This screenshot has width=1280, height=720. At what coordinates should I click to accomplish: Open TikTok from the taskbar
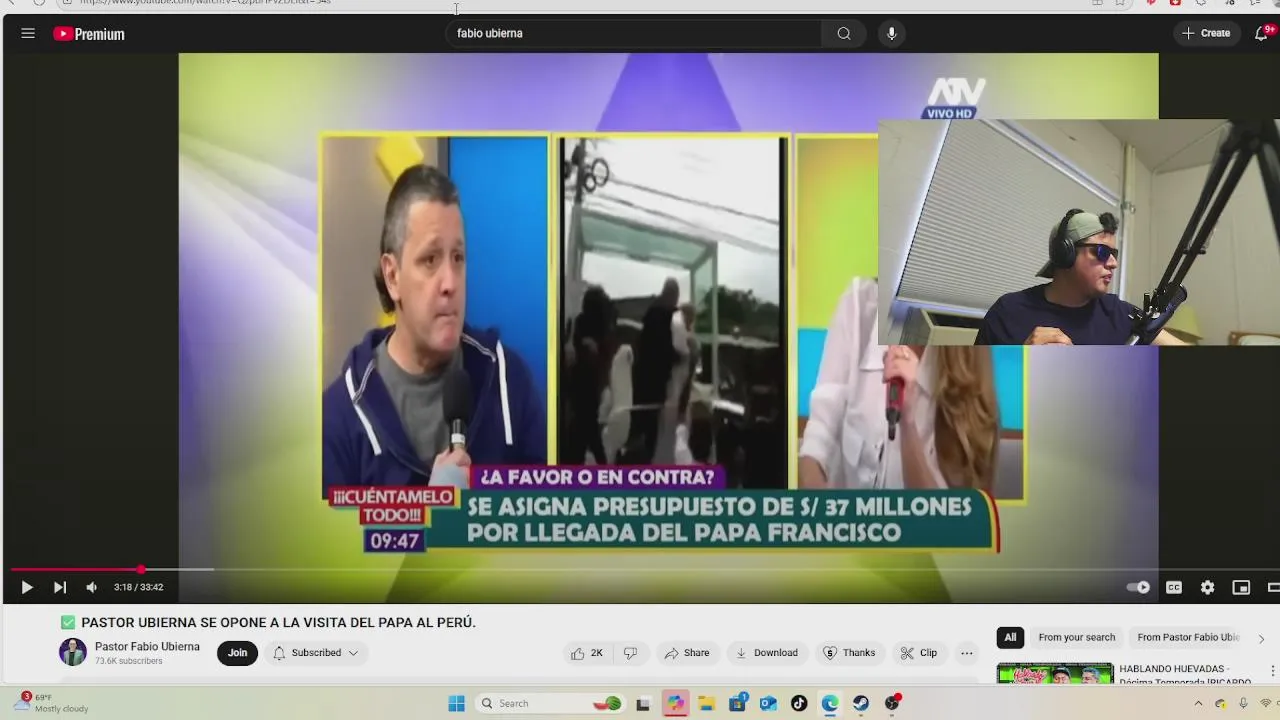(x=799, y=704)
